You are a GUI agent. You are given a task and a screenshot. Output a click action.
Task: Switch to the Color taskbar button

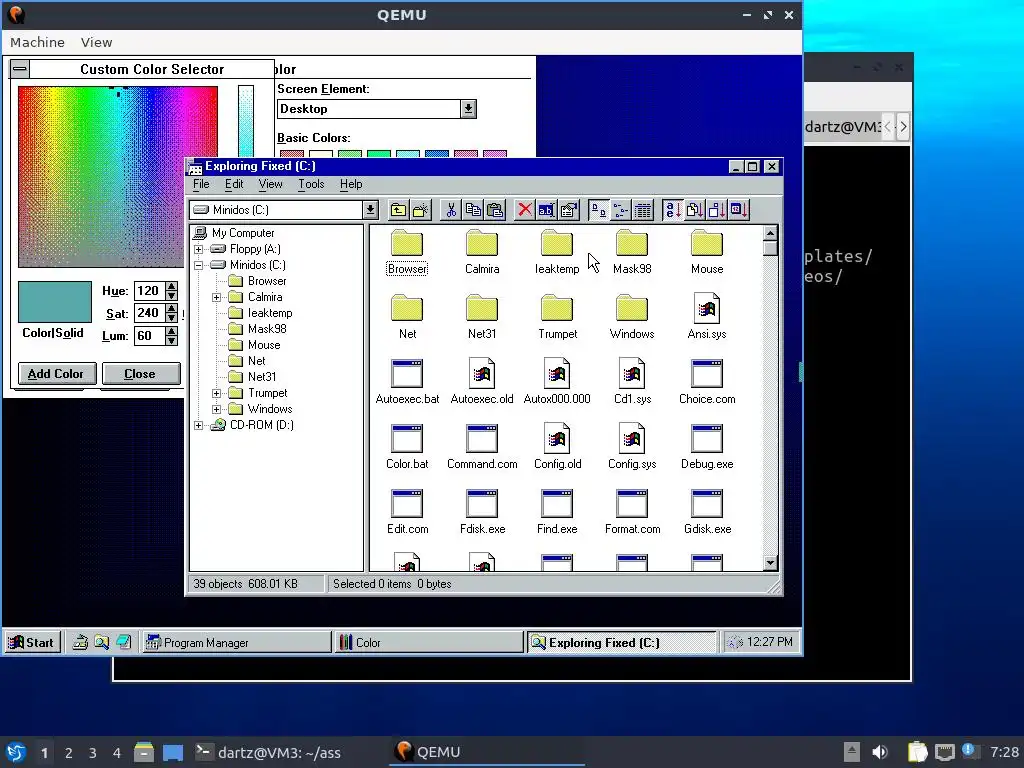click(x=428, y=642)
